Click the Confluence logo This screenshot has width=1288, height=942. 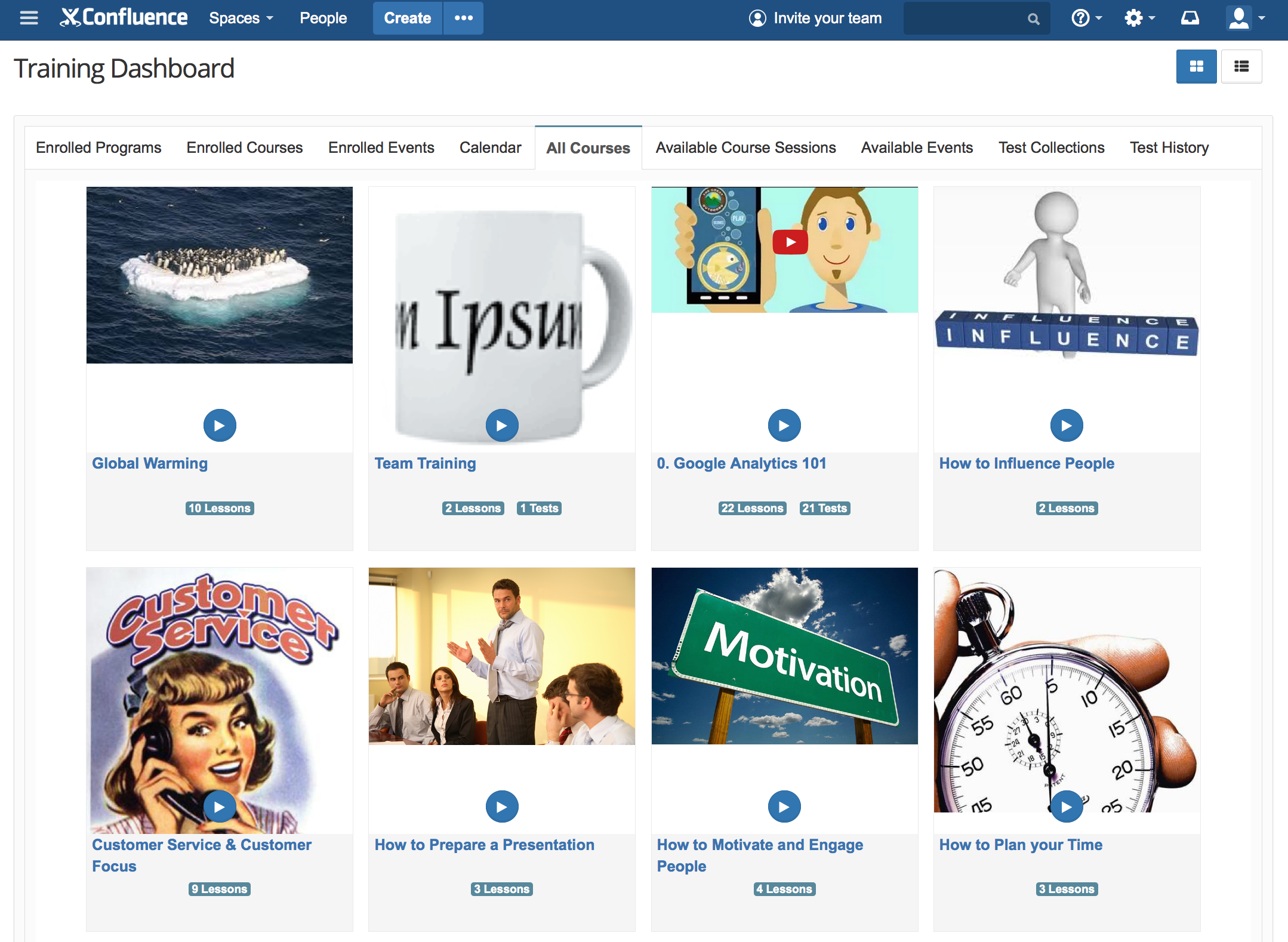click(x=124, y=18)
